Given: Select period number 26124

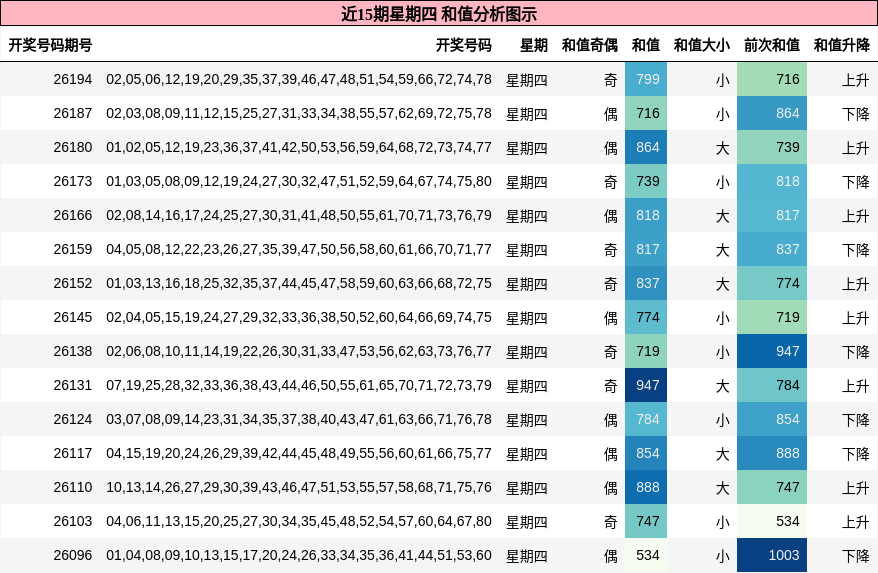Looking at the screenshot, I should (x=73, y=419).
